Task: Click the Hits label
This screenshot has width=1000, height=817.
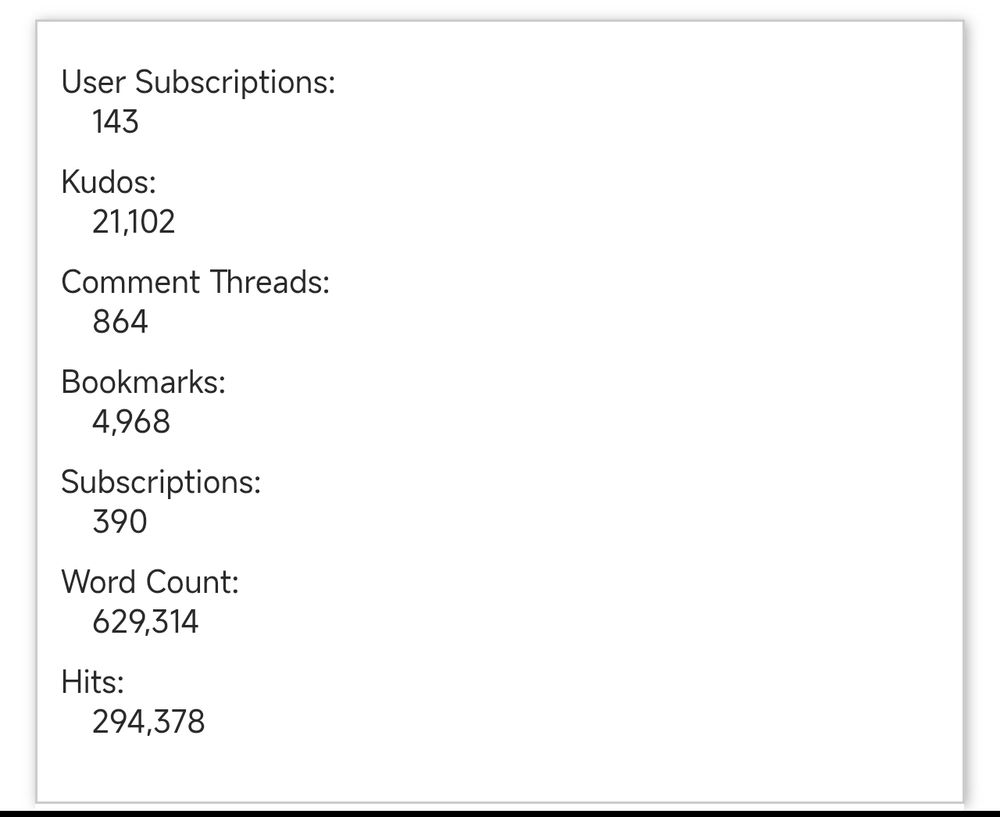Action: (x=92, y=682)
